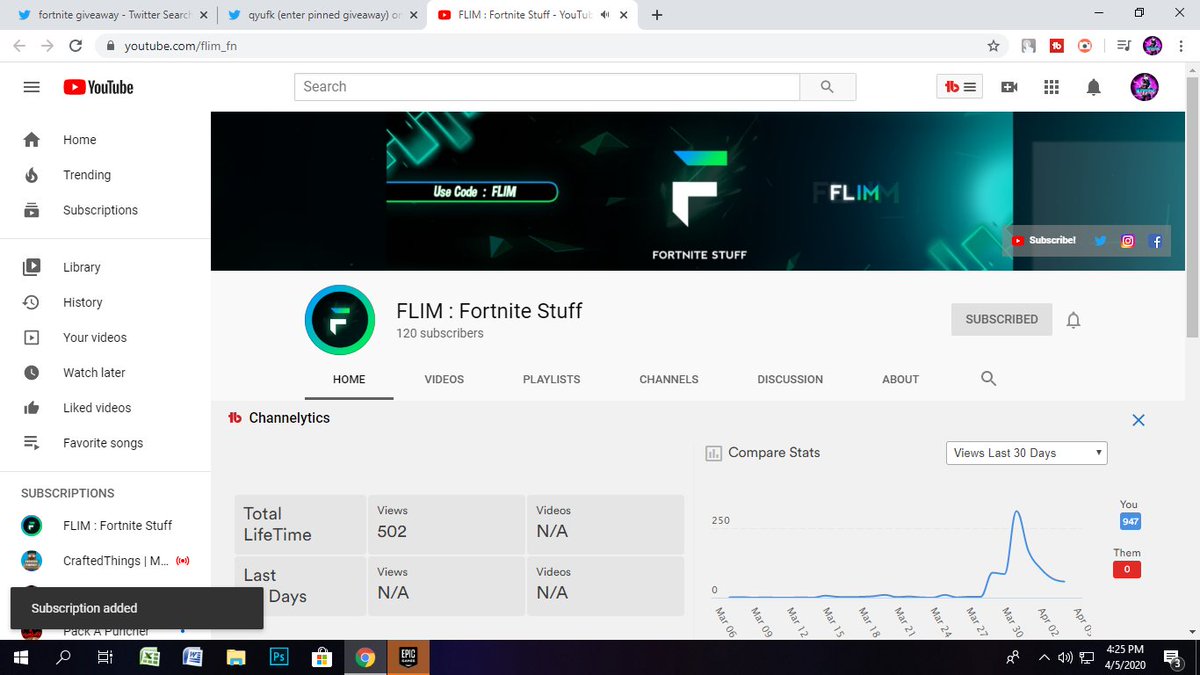Screen dimensions: 1200x675
Task: Open Subscriptions in the sidebar
Action: [105, 210]
